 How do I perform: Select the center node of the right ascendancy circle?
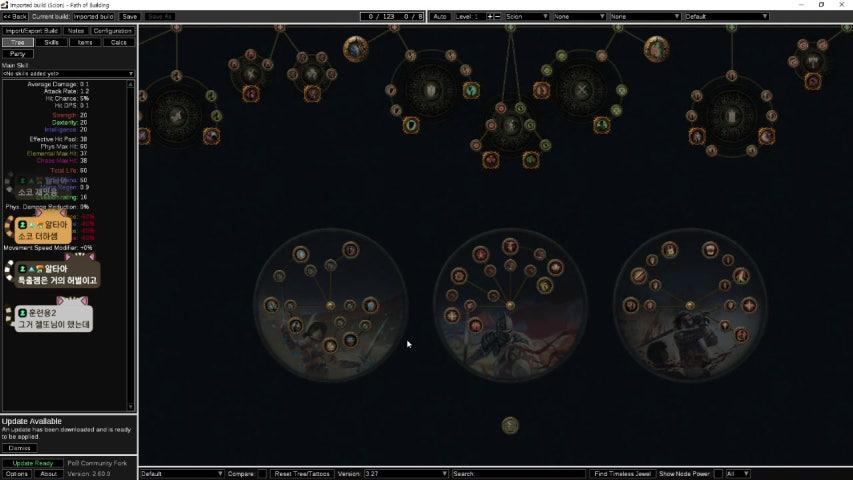[689, 305]
